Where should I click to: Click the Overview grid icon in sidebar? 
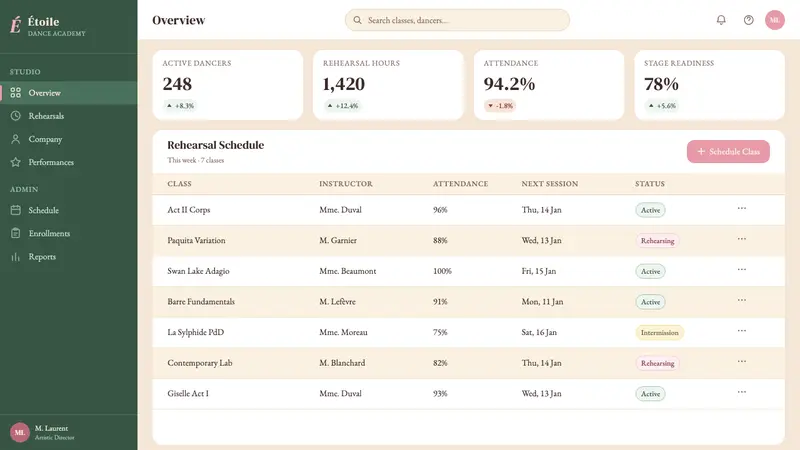(16, 93)
